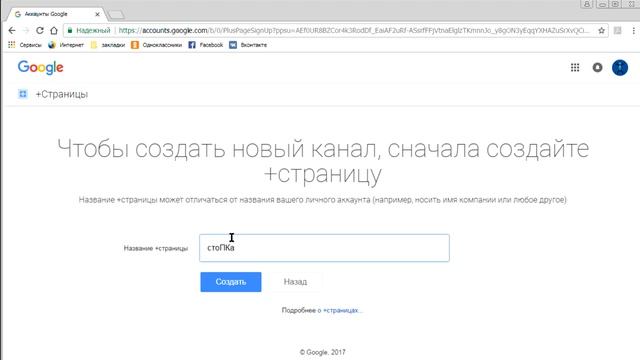Click the © Google, 2017 footer text
This screenshot has width=640, height=360.
(x=322, y=352)
